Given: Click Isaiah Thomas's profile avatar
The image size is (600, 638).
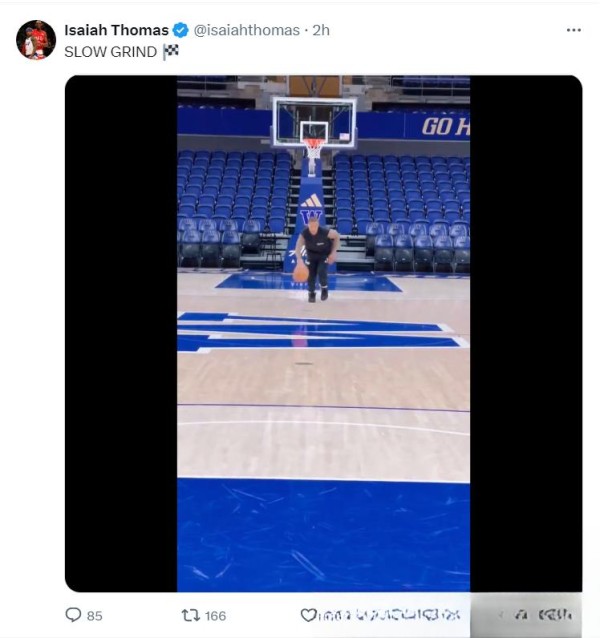Looking at the screenshot, I should click(36, 40).
